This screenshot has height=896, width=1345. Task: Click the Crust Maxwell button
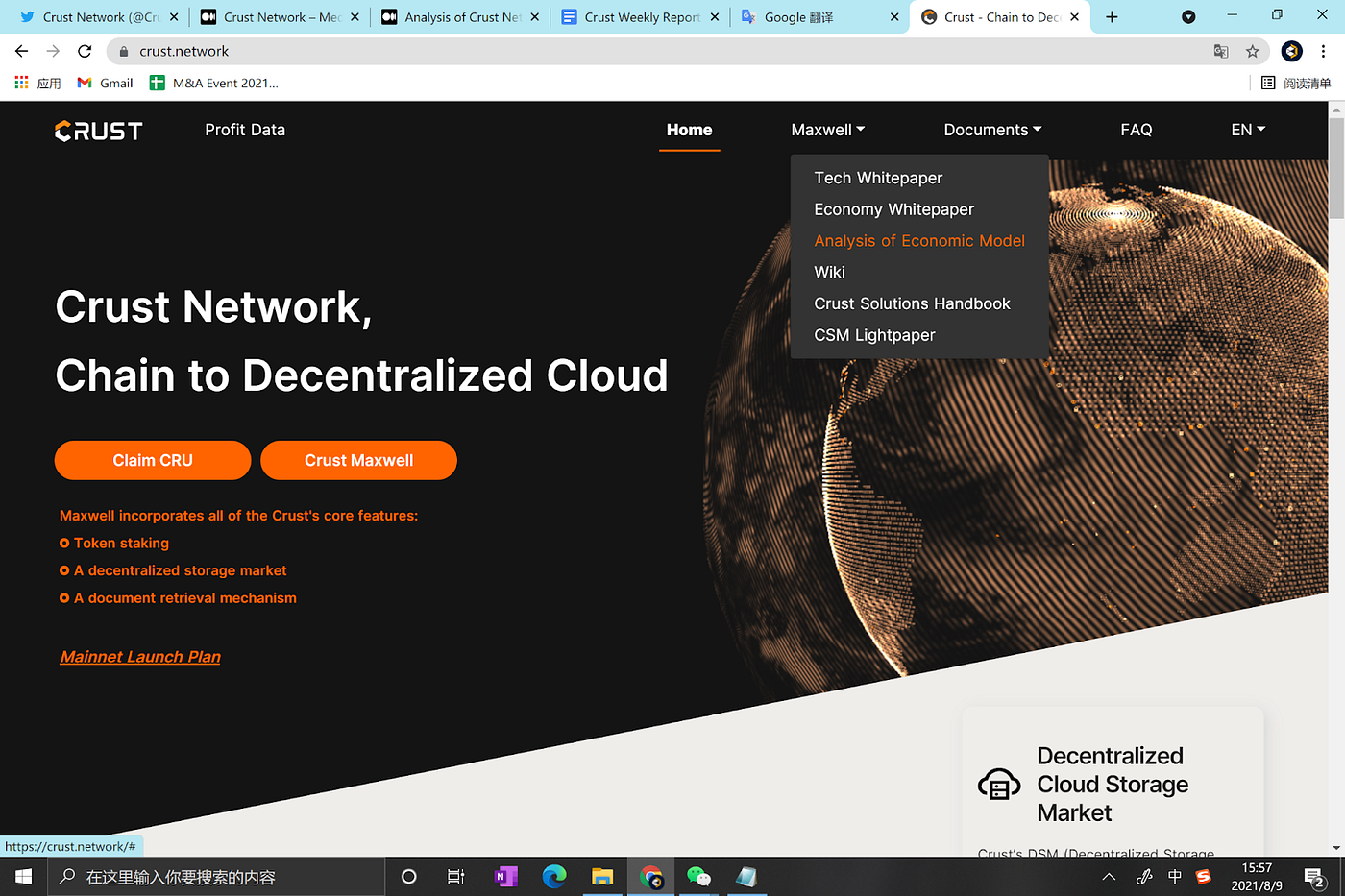[358, 460]
